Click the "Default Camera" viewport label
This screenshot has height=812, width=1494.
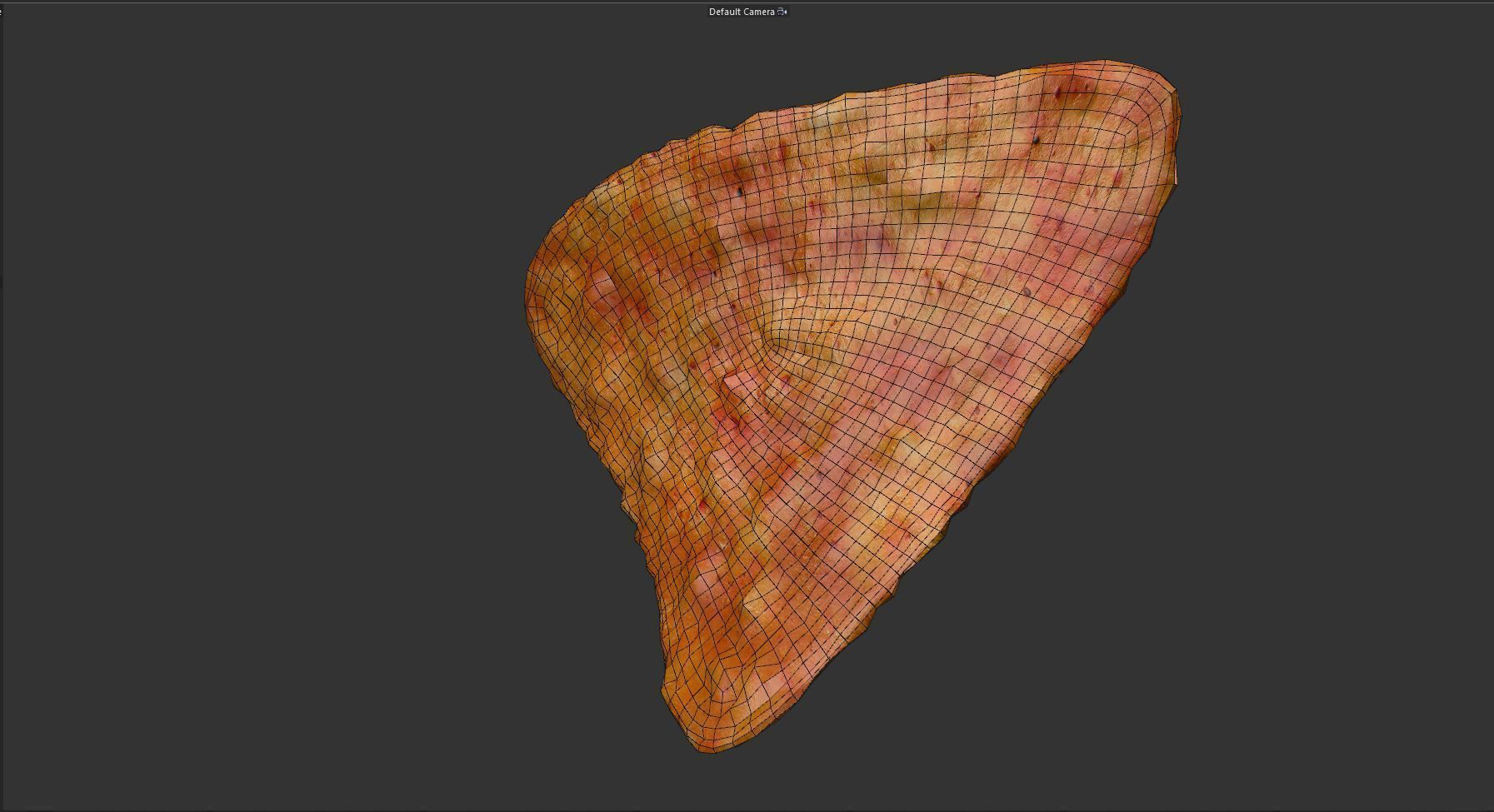coord(742,12)
